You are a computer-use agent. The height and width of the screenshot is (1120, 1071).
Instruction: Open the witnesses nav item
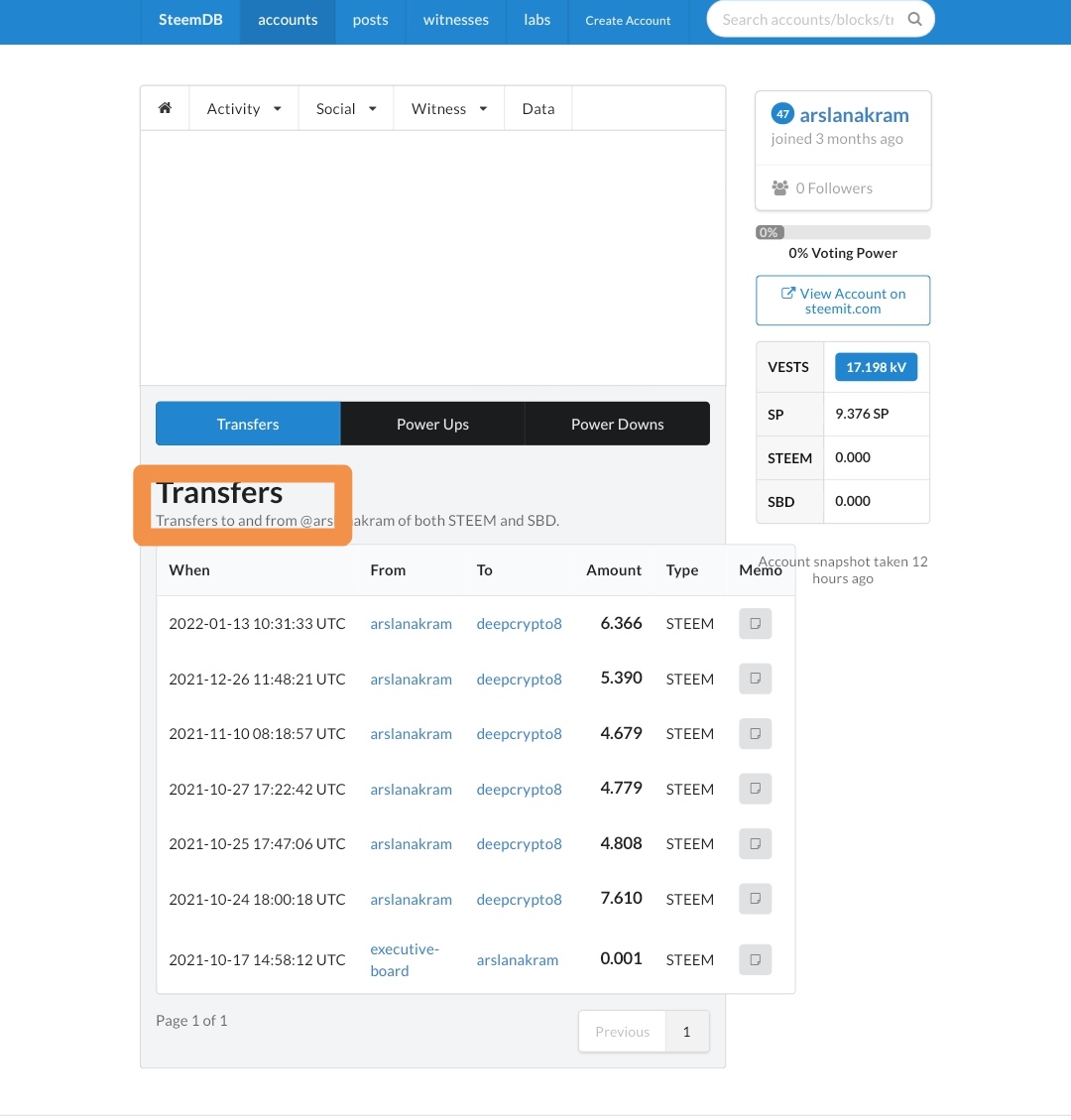[455, 20]
